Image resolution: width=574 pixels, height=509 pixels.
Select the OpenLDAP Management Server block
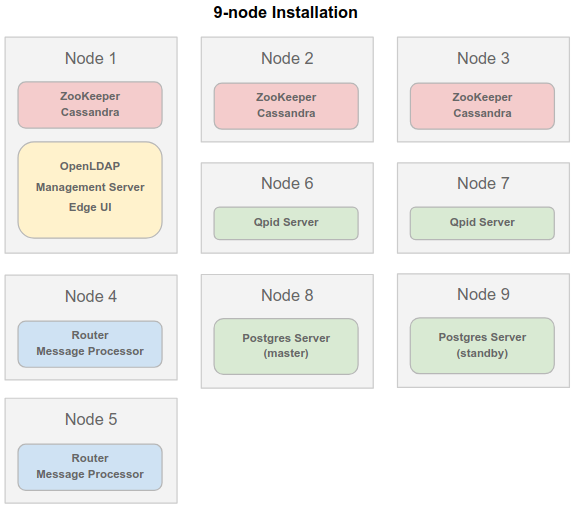[90, 190]
